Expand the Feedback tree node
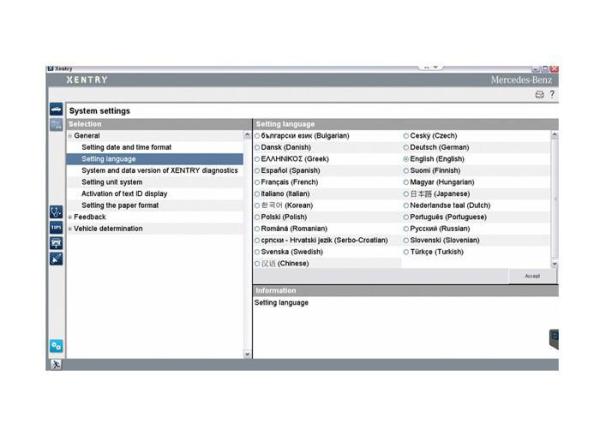The width and height of the screenshot is (600, 428). pos(70,217)
